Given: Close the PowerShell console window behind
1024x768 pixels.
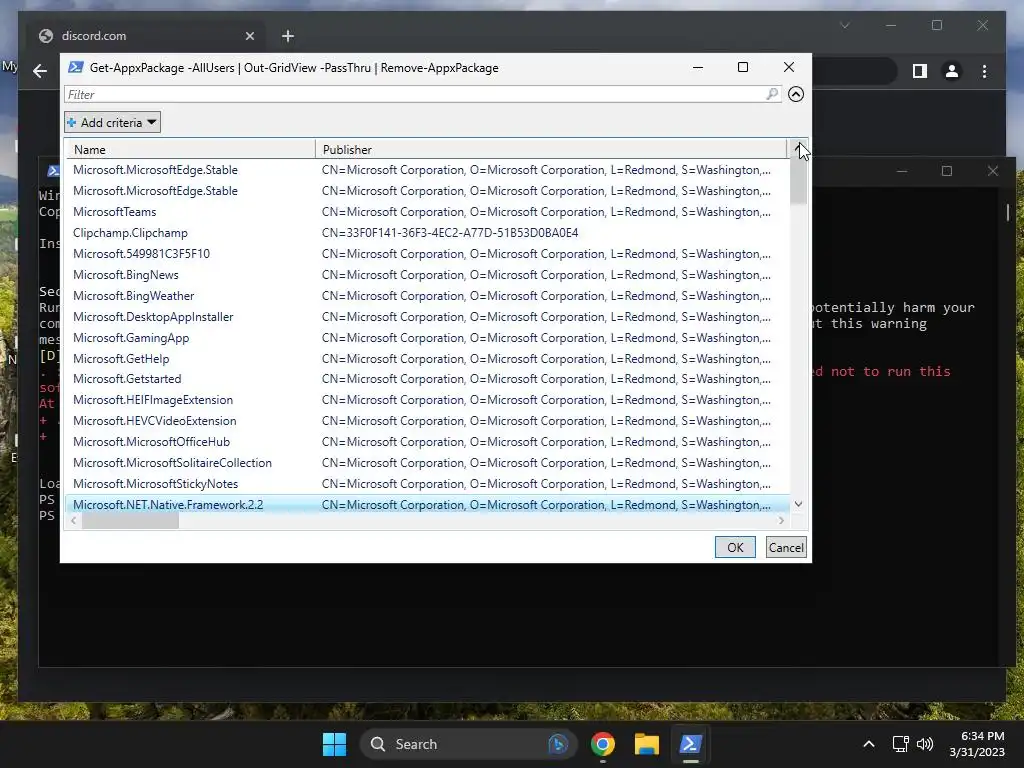Looking at the screenshot, I should tap(993, 171).
